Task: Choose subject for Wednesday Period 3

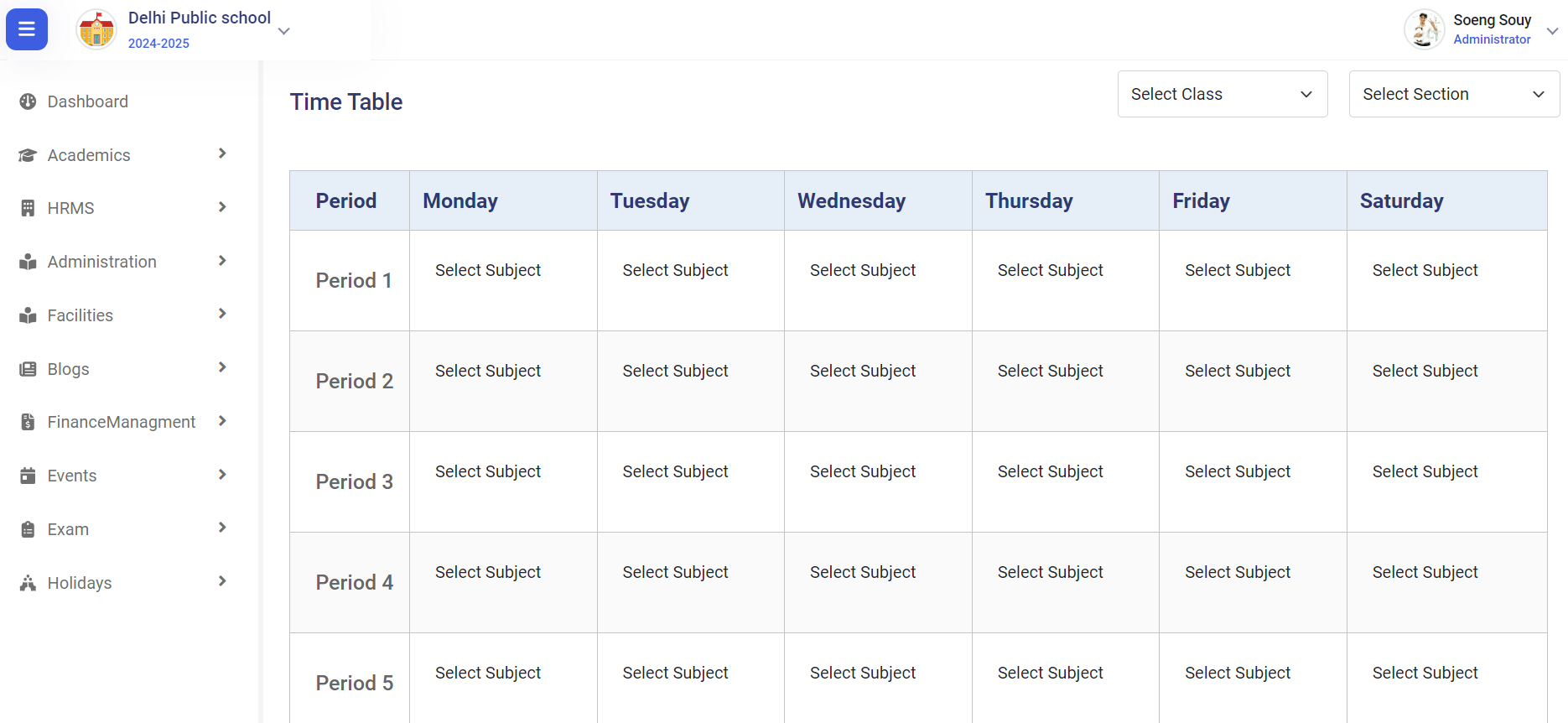Action: (862, 471)
